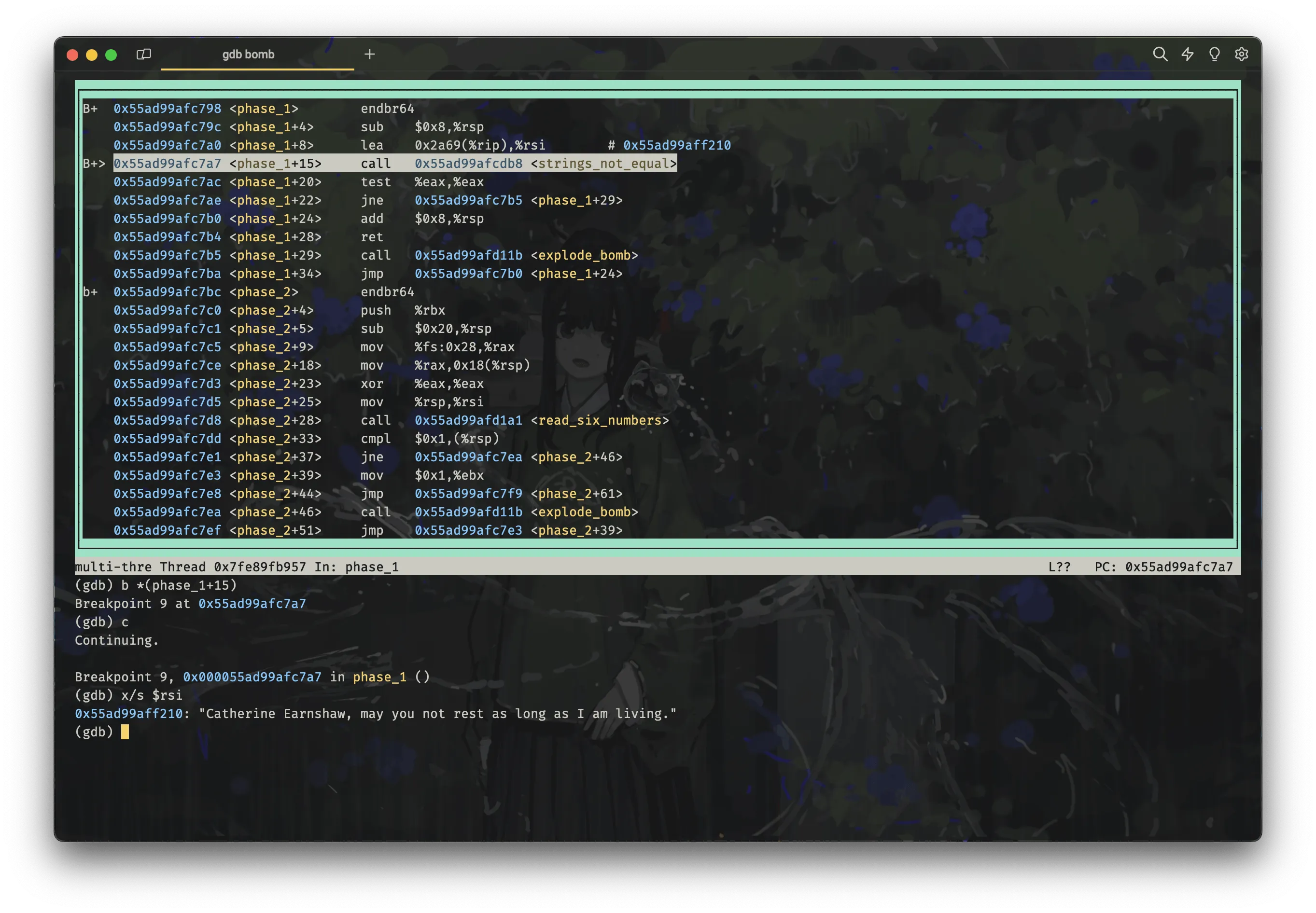Click "PC: 0x55ad99afc7a7" in the status line

tap(1164, 567)
